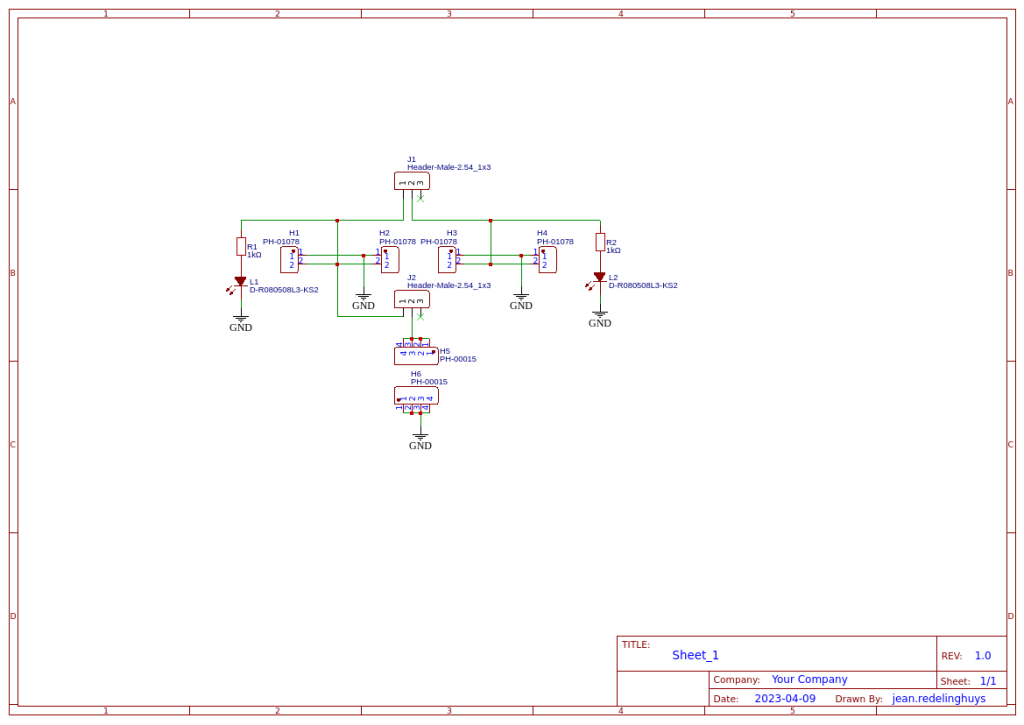Click the sheet number 1/1

(x=988, y=681)
